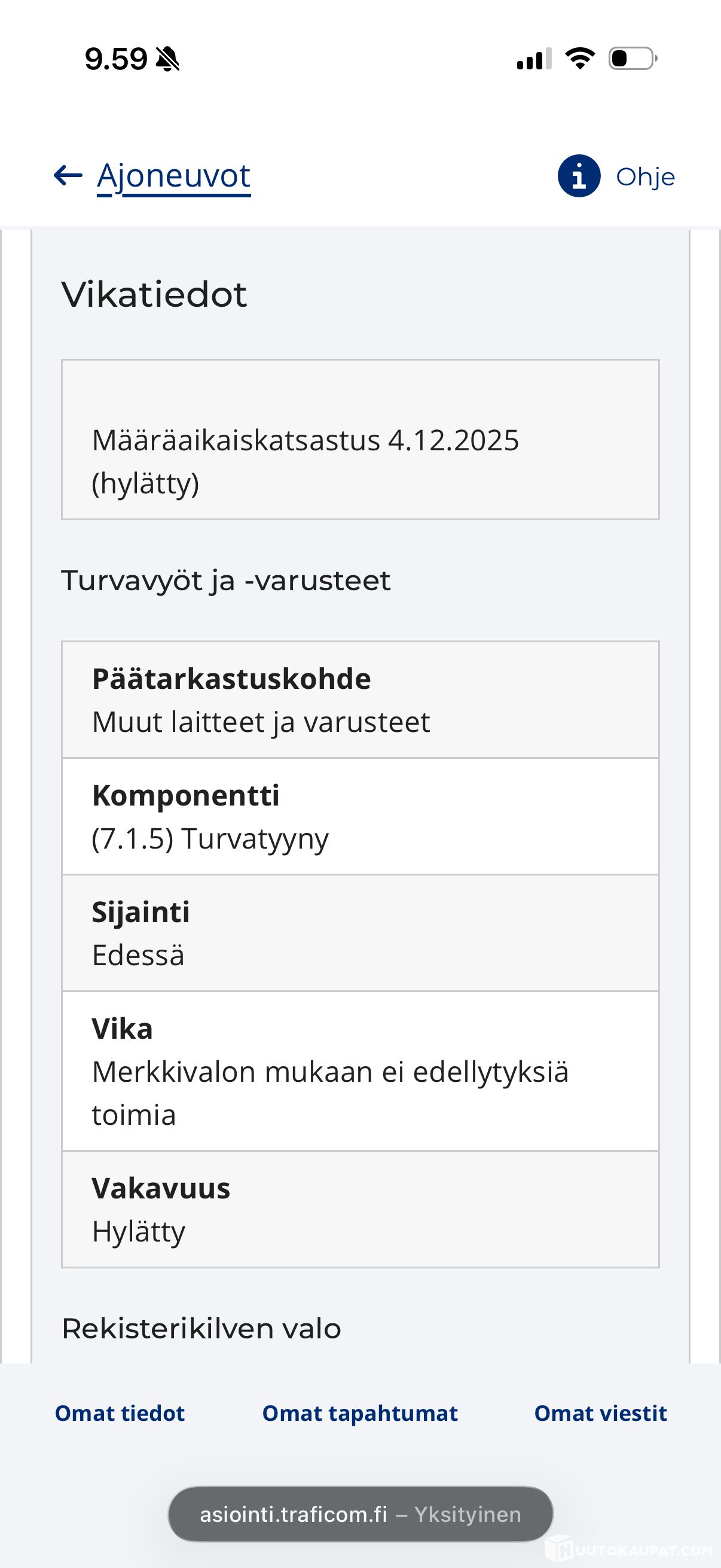The width and height of the screenshot is (721, 1568).
Task: Select the Määräaikaiskatsastus 4.12.2025 box
Action: [360, 440]
